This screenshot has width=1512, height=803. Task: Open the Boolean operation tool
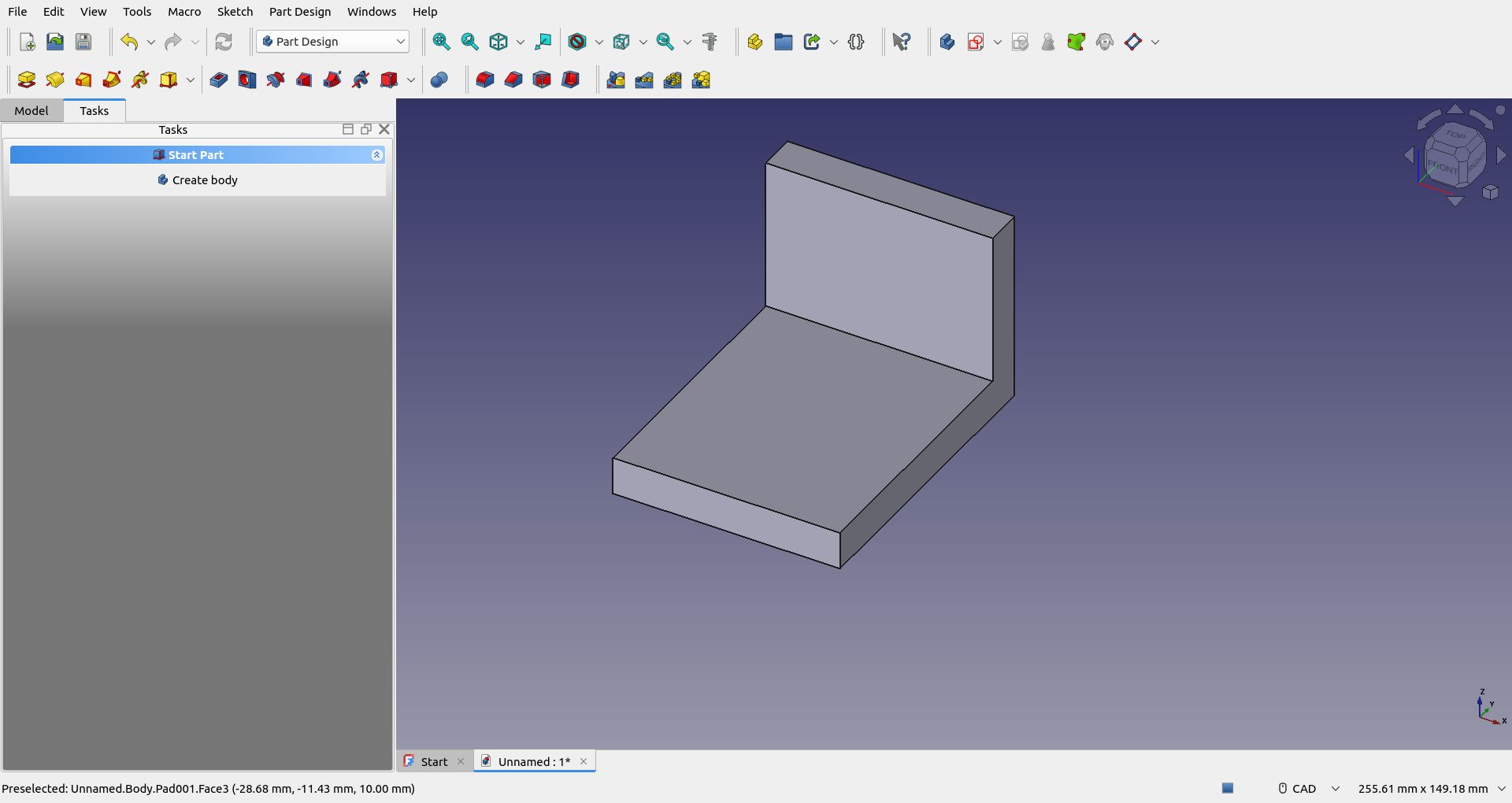(x=439, y=80)
